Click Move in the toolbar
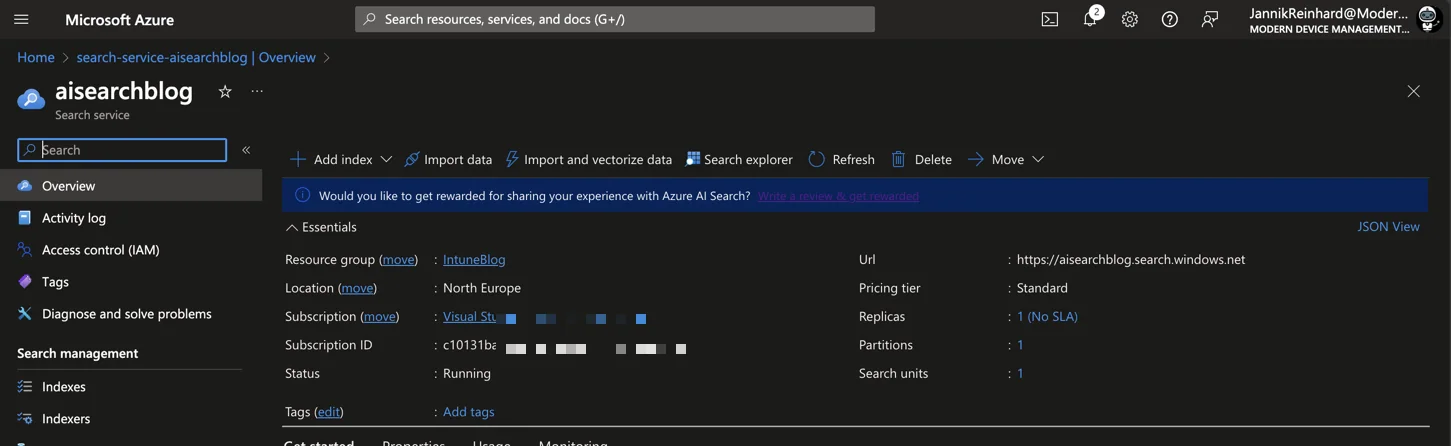This screenshot has height=446, width=1451. [1008, 159]
